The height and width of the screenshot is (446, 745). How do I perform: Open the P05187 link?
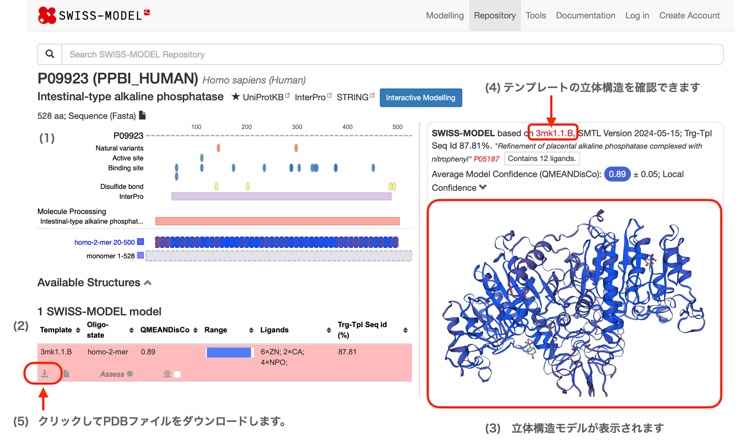487,159
